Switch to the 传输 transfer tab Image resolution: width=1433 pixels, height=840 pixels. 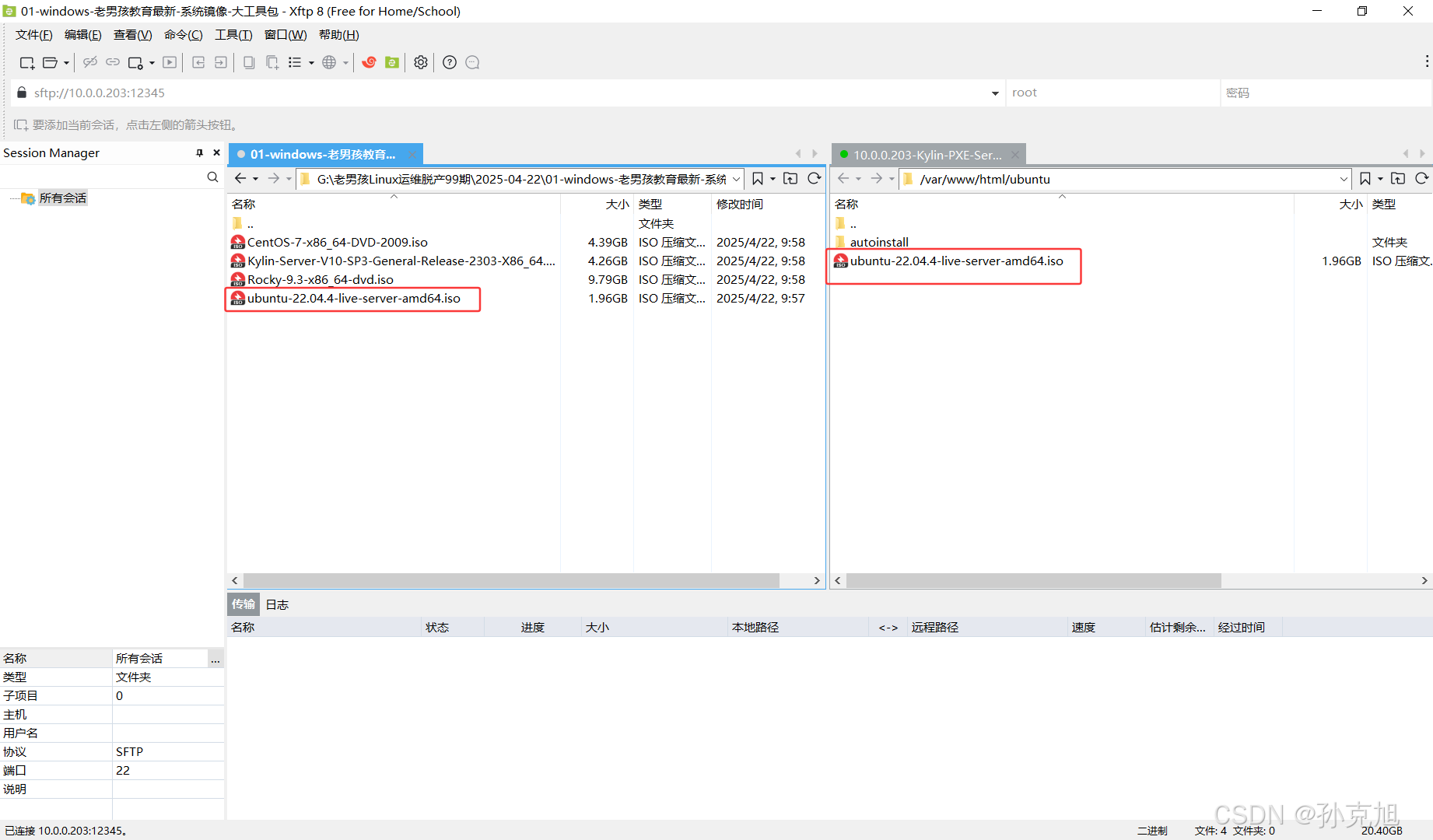tap(244, 604)
